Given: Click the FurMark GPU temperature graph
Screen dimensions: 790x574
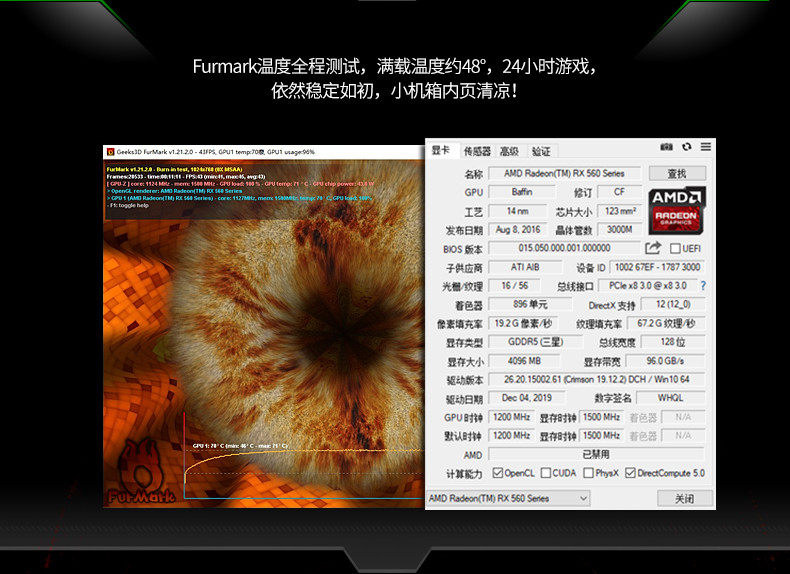Looking at the screenshot, I should 304,456.
